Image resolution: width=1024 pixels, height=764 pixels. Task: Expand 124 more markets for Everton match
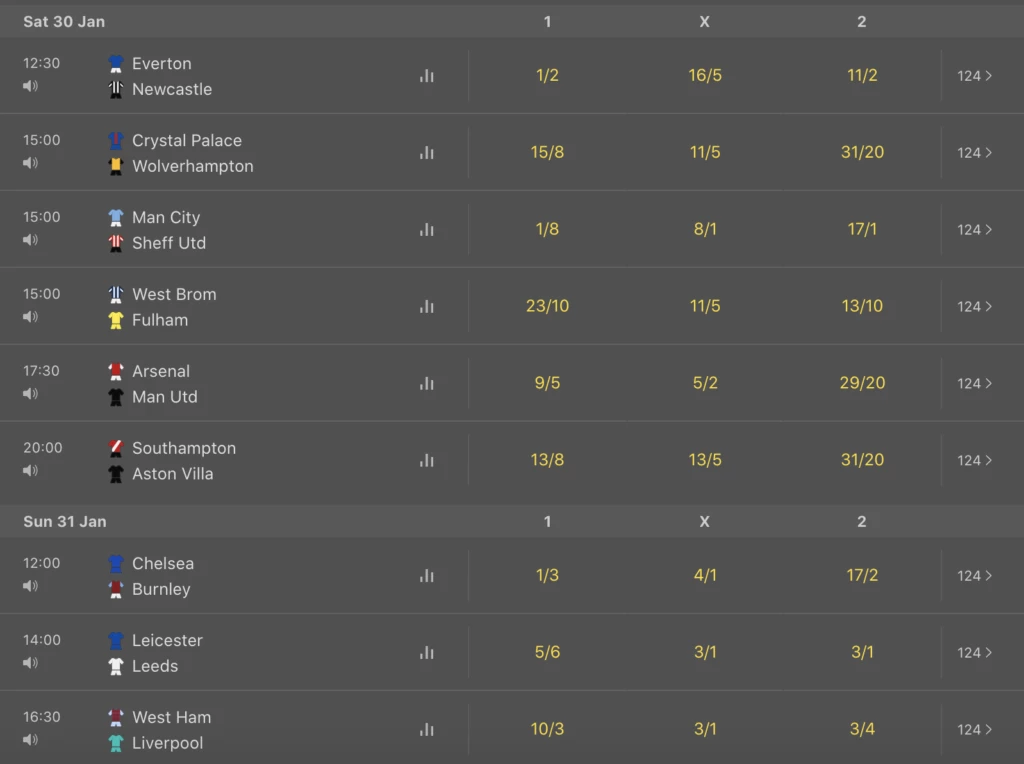pyautogui.click(x=975, y=76)
